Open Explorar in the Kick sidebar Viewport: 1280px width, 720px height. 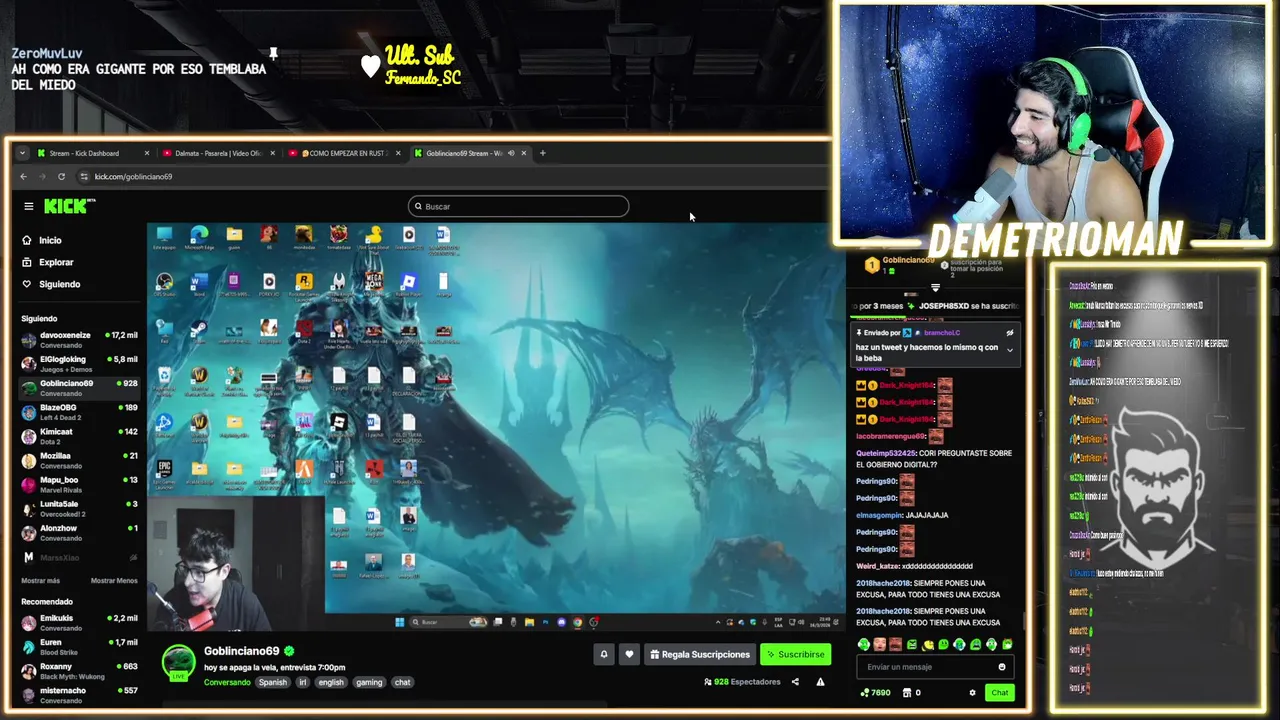click(56, 262)
